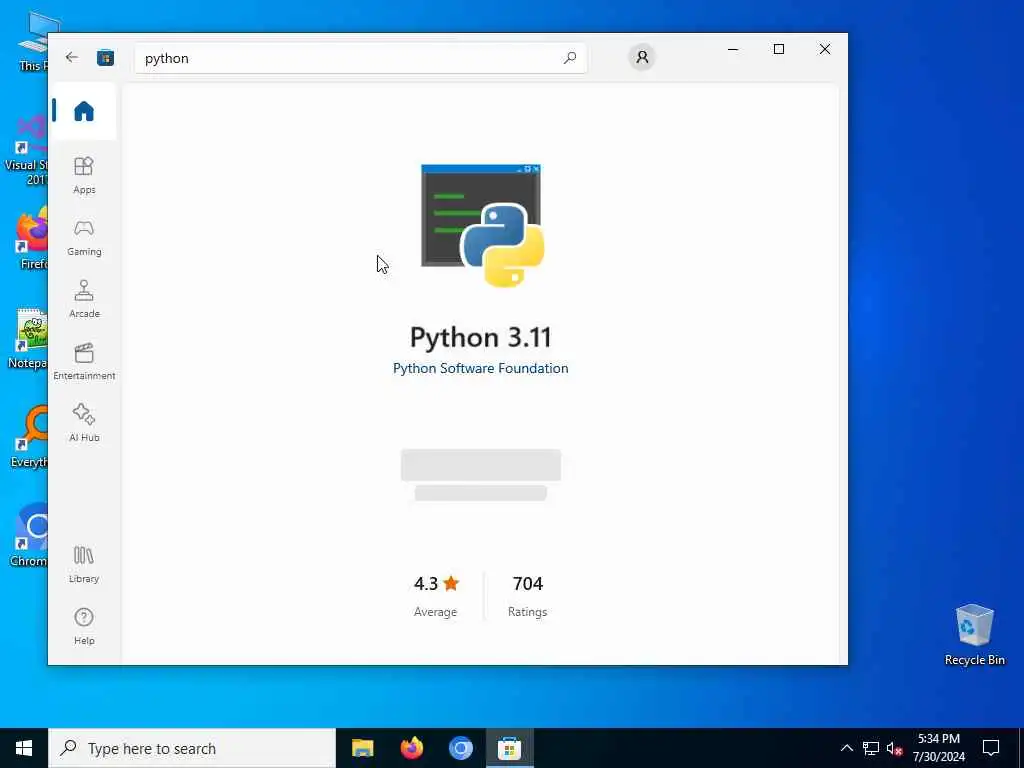
Task: Open the user account profile icon
Action: click(642, 57)
